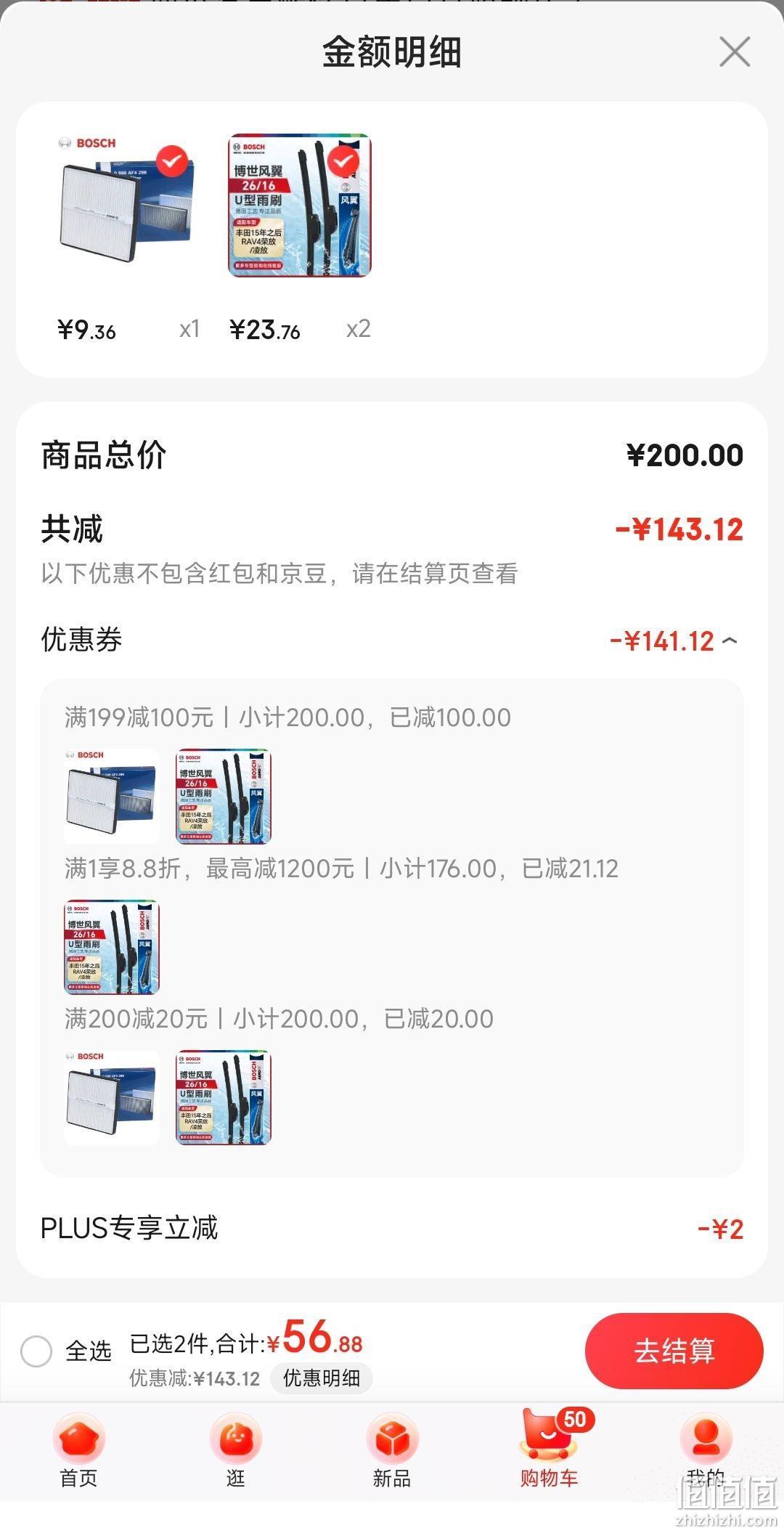
Task: Uncheck the Bosch wiper blade item
Action: (343, 161)
